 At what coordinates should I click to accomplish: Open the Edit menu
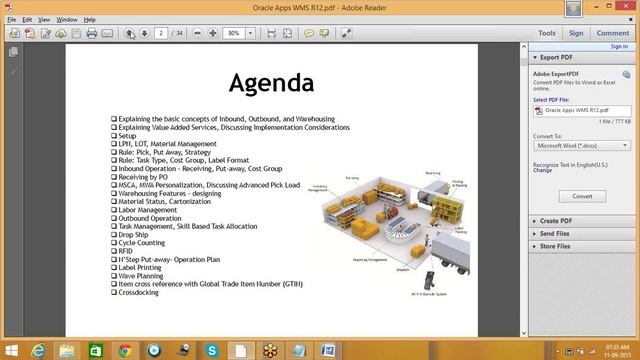coord(27,20)
